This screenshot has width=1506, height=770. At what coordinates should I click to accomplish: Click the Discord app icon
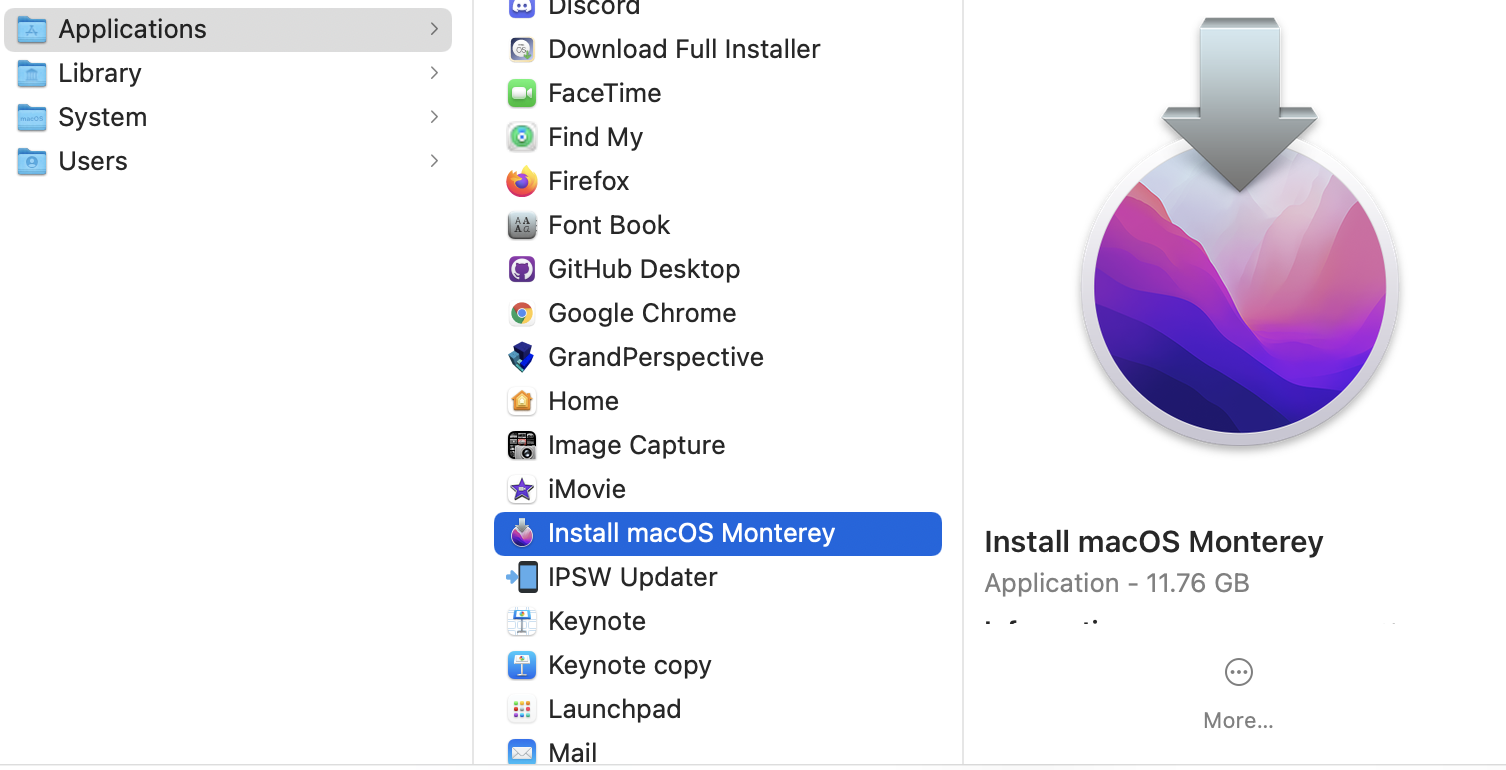pos(522,6)
